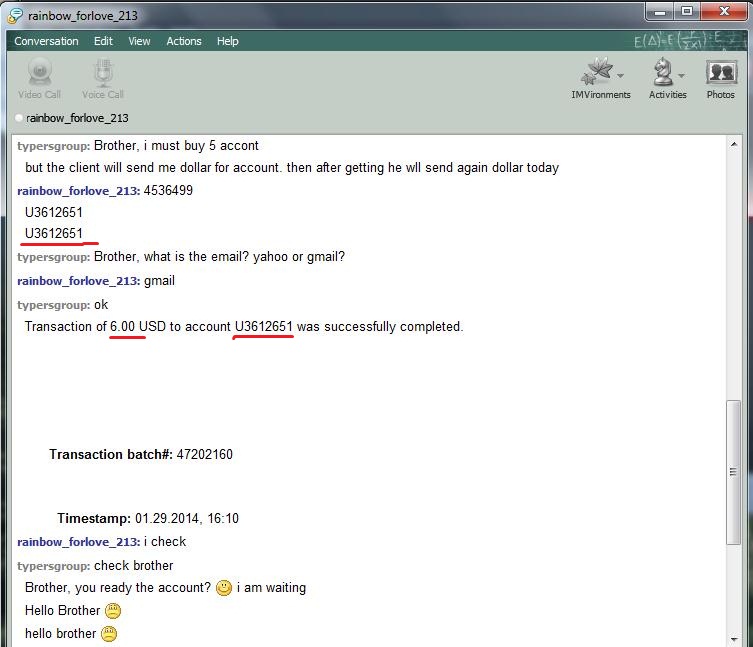The height and width of the screenshot is (647, 753).
Task: Open the Actions menu
Action: pyautogui.click(x=184, y=41)
